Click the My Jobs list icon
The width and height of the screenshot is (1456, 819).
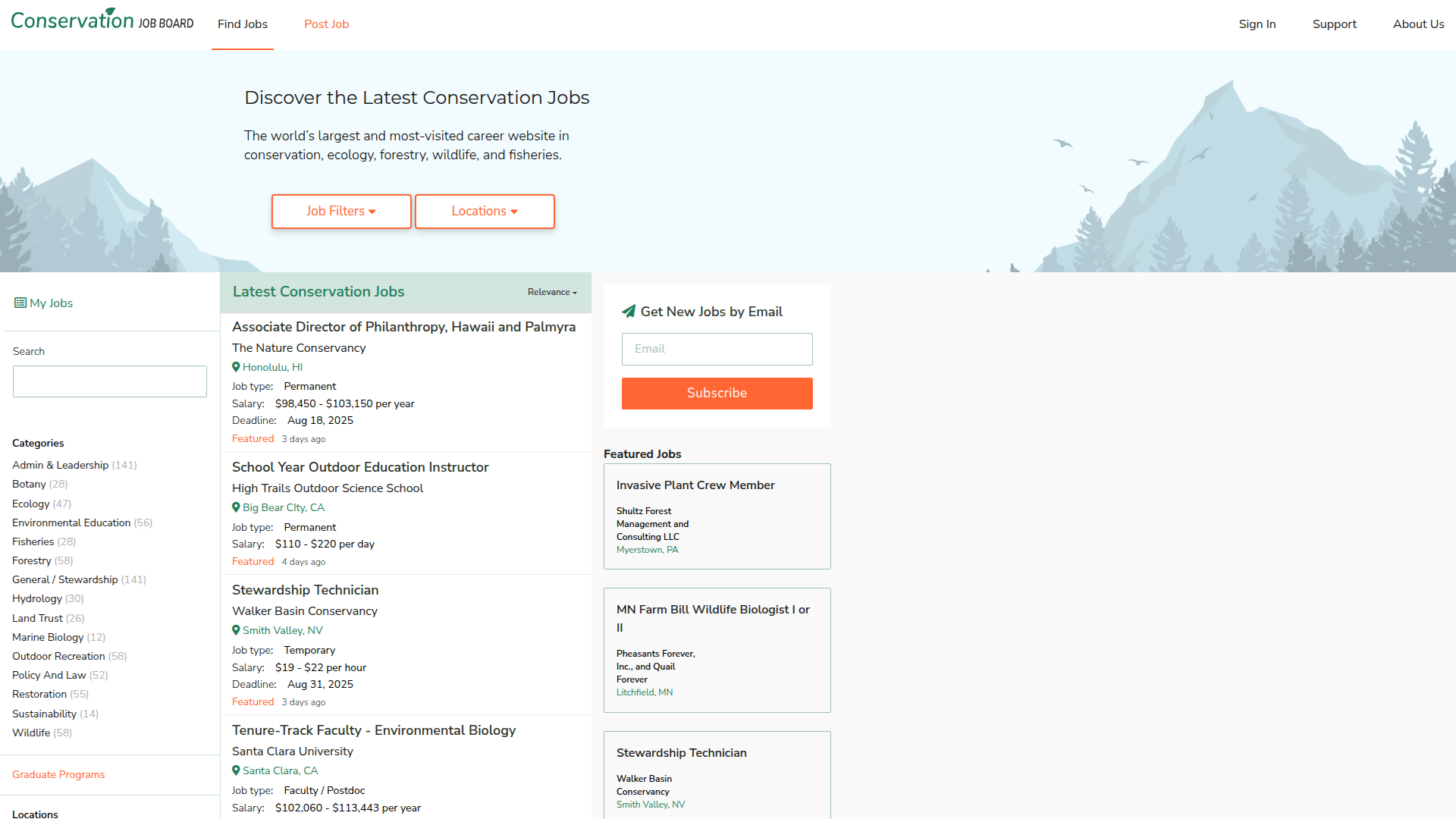[x=20, y=303]
